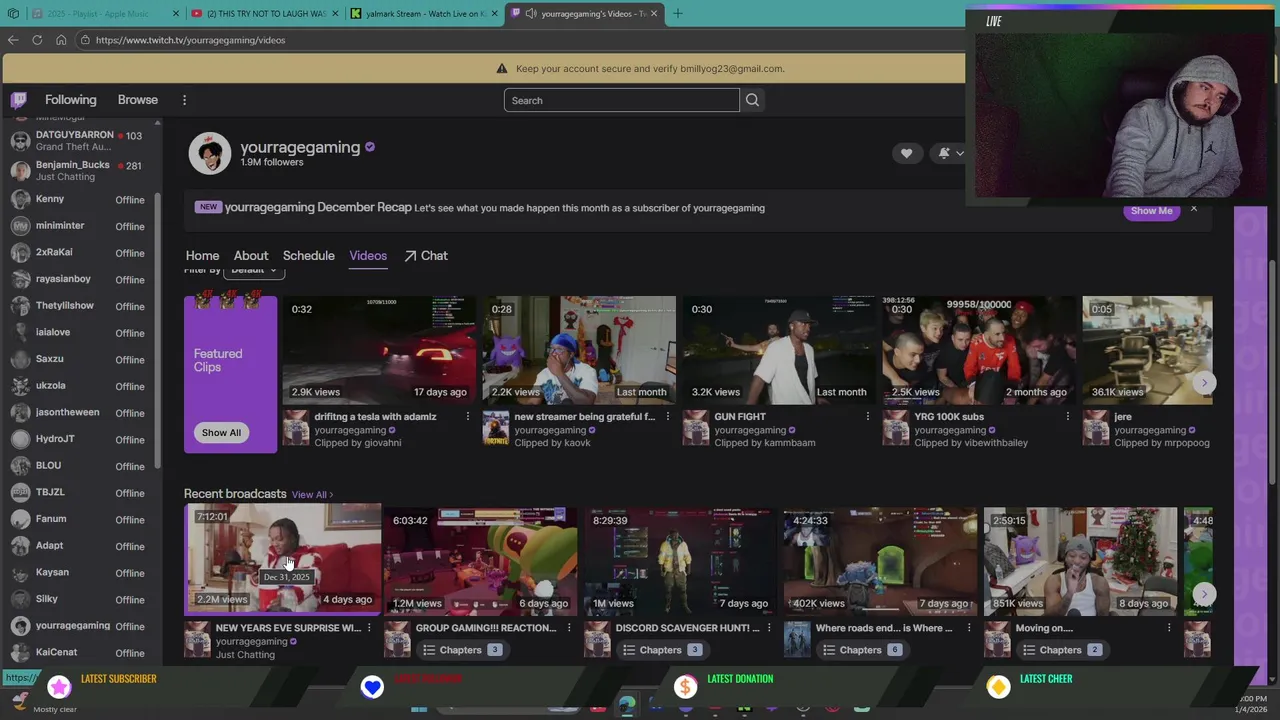Open a new browser tab with the plus
This screenshot has height=720, width=1280.
click(678, 14)
